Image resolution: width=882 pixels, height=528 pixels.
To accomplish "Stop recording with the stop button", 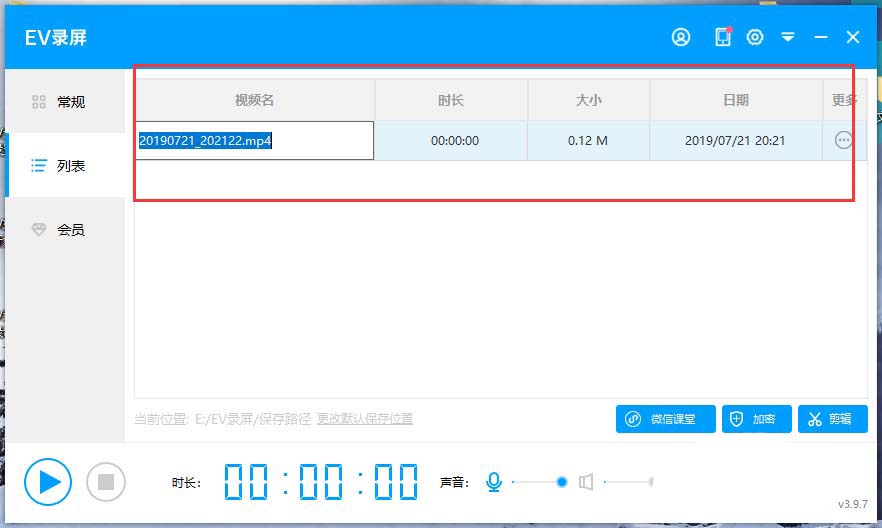I will click(x=106, y=482).
